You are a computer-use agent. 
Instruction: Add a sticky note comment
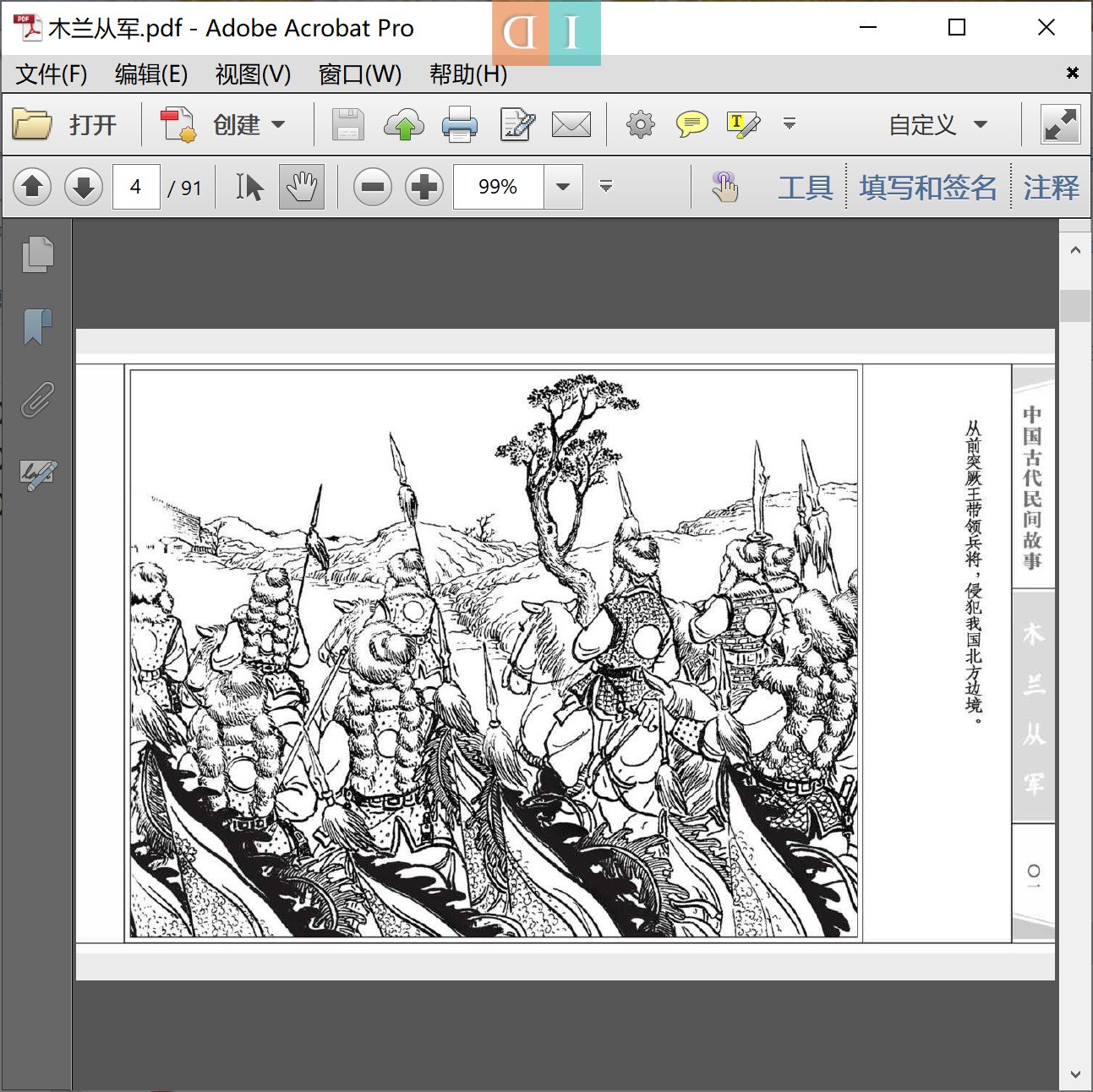pos(691,124)
